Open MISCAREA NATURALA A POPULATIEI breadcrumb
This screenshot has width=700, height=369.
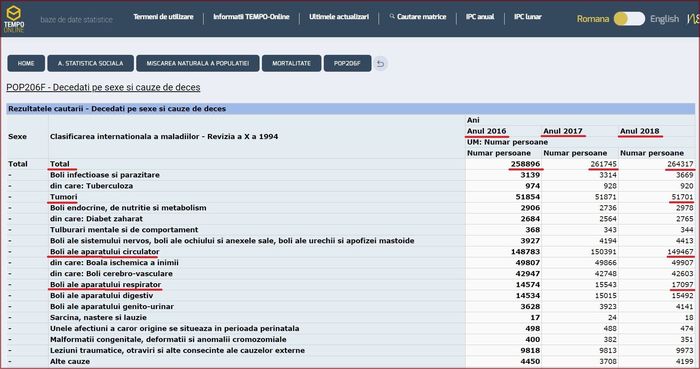(198, 63)
